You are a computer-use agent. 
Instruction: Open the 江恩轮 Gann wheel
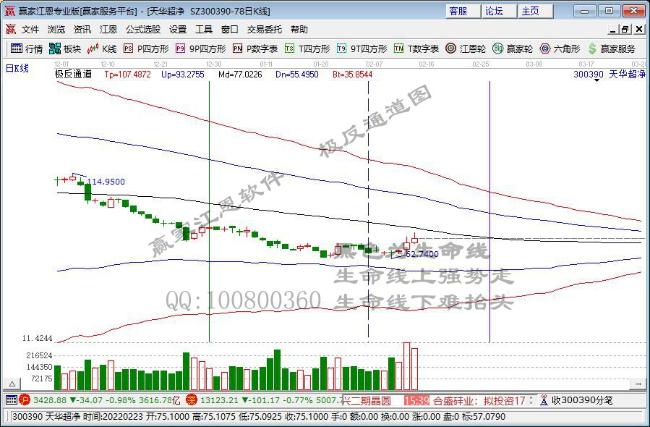[465, 49]
